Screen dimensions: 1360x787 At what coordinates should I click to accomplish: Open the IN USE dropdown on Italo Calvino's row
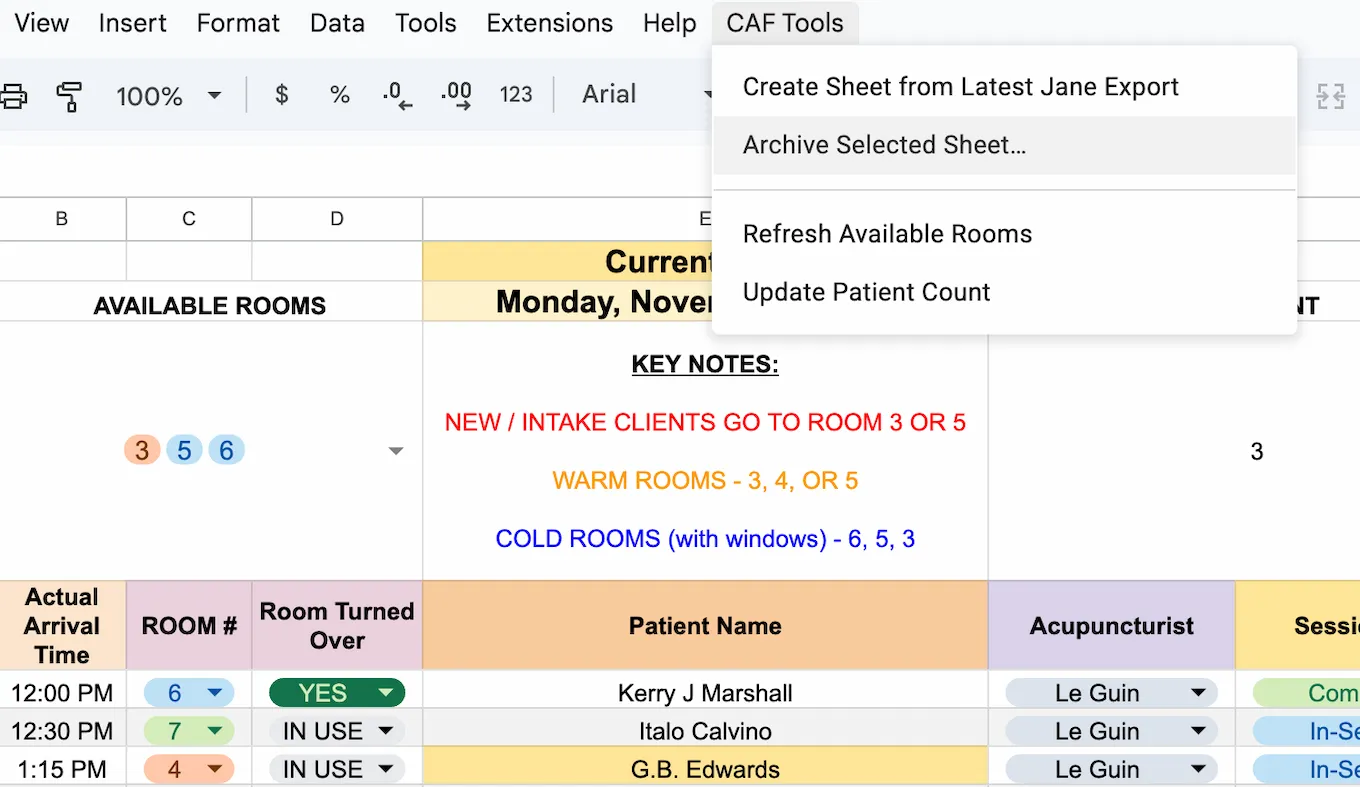[x=336, y=730]
